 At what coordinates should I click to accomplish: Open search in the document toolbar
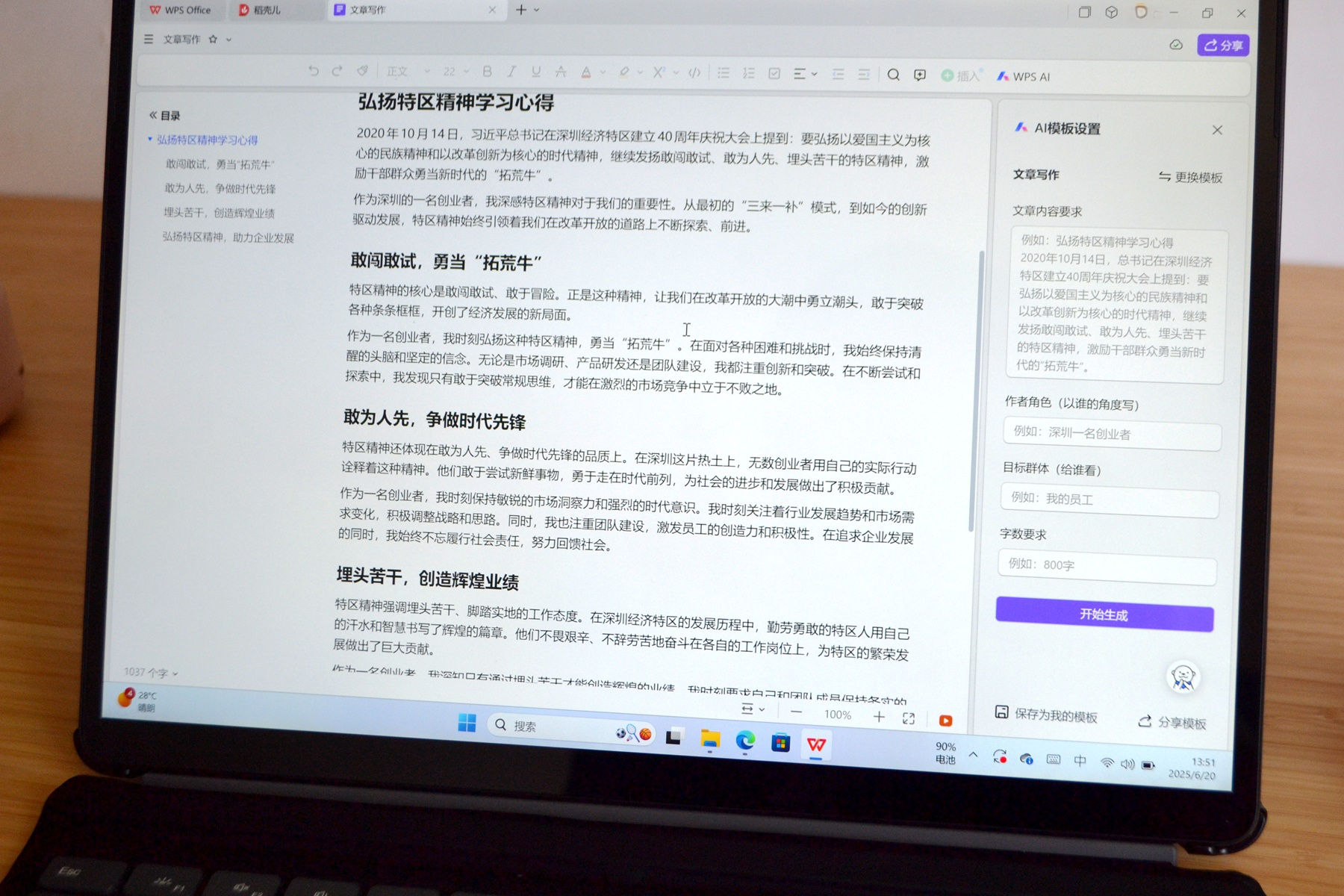click(893, 75)
